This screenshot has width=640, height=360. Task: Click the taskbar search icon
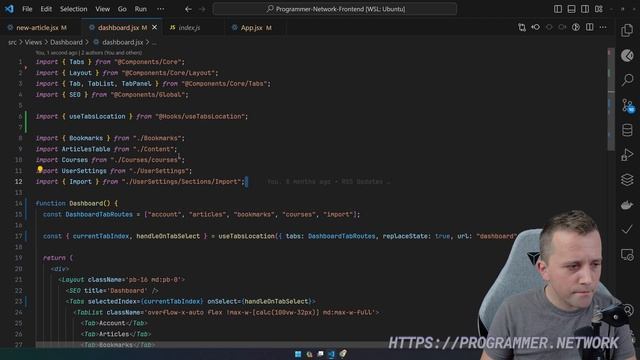tap(309, 354)
